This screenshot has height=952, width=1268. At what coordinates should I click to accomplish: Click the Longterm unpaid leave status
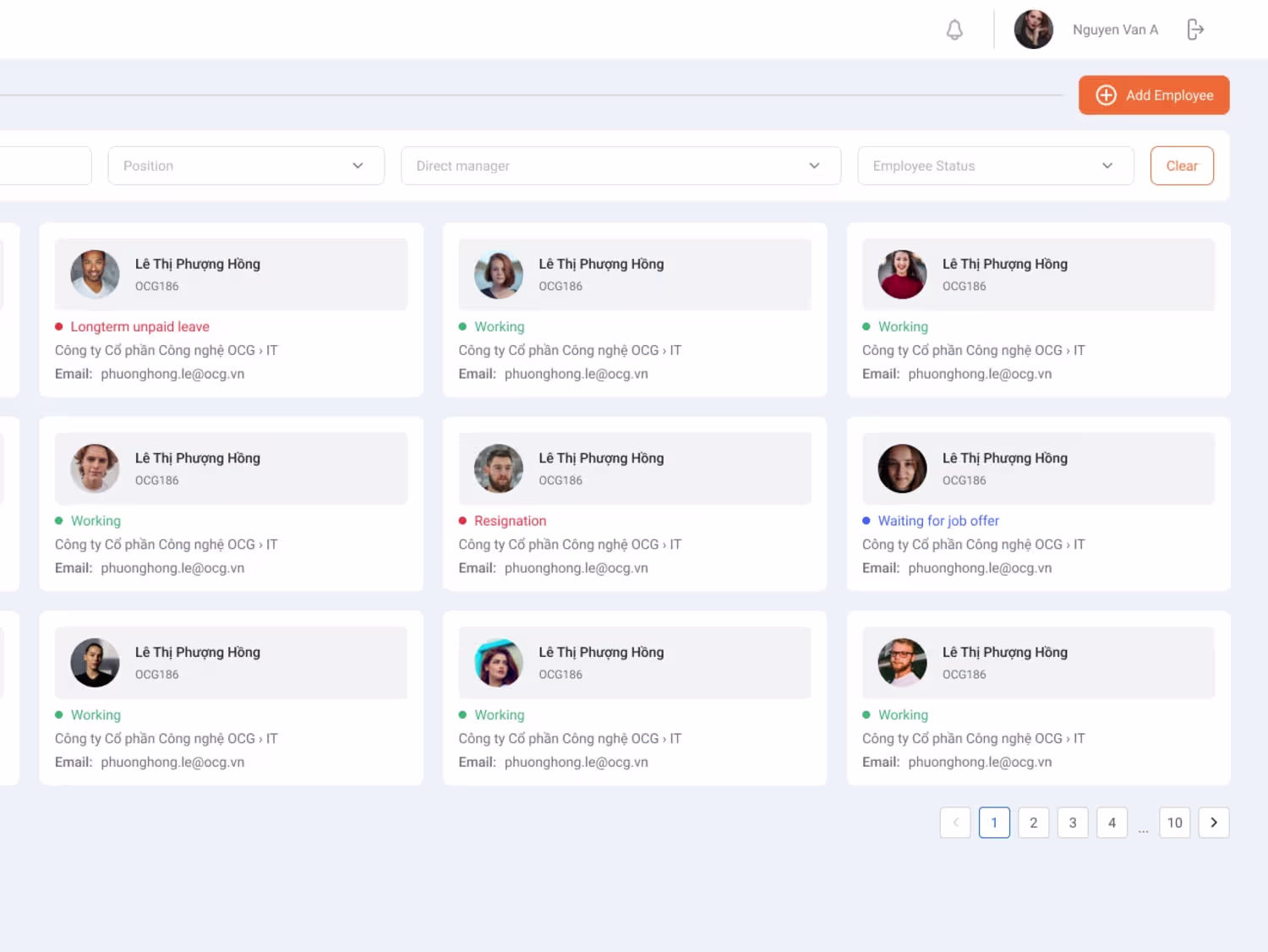139,326
